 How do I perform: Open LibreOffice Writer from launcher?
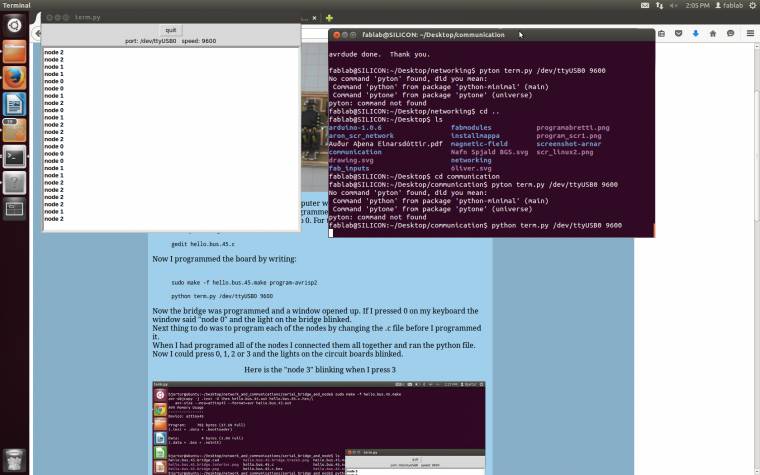14,104
